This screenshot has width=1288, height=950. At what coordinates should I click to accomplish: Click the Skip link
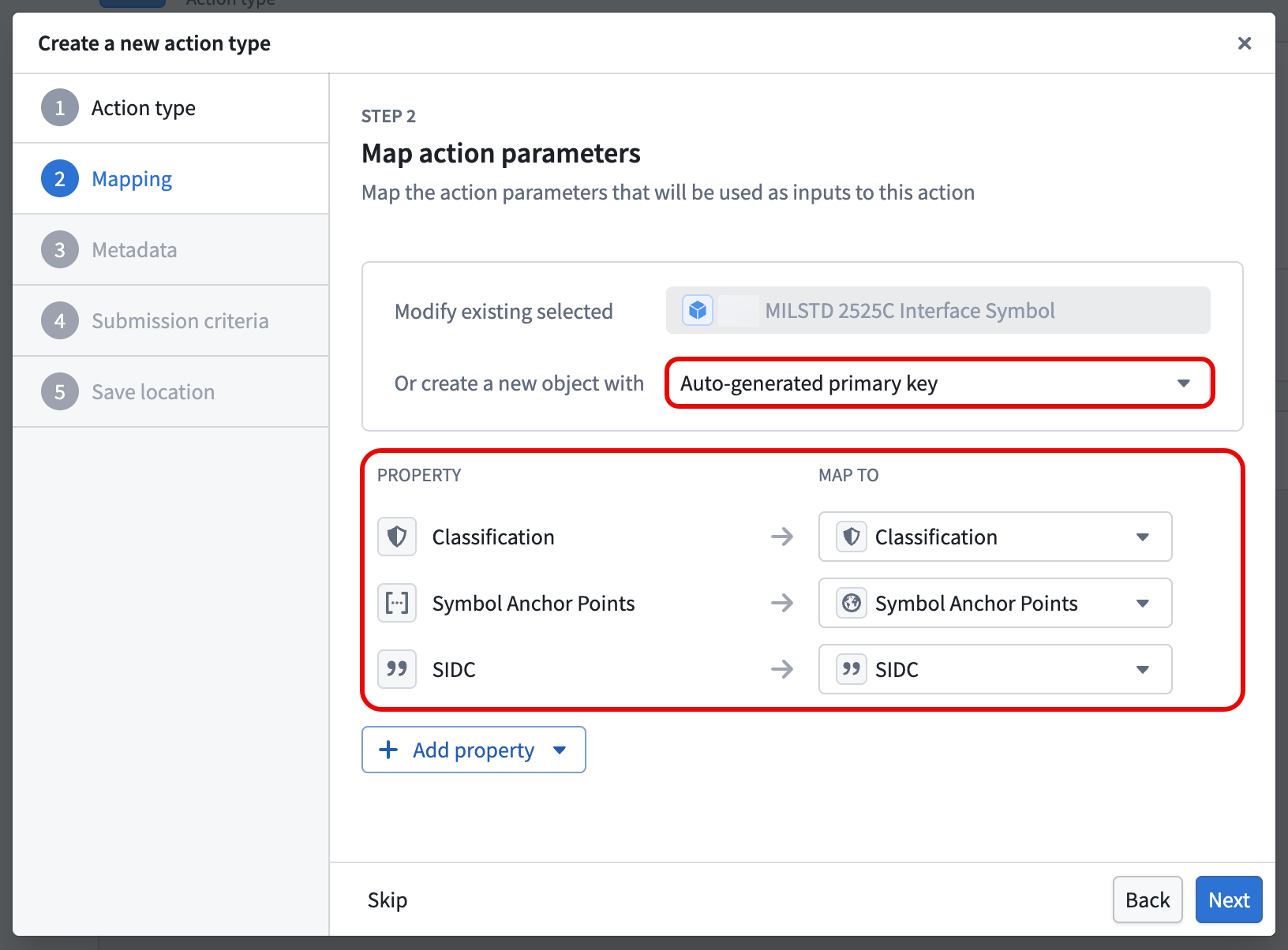tap(388, 900)
